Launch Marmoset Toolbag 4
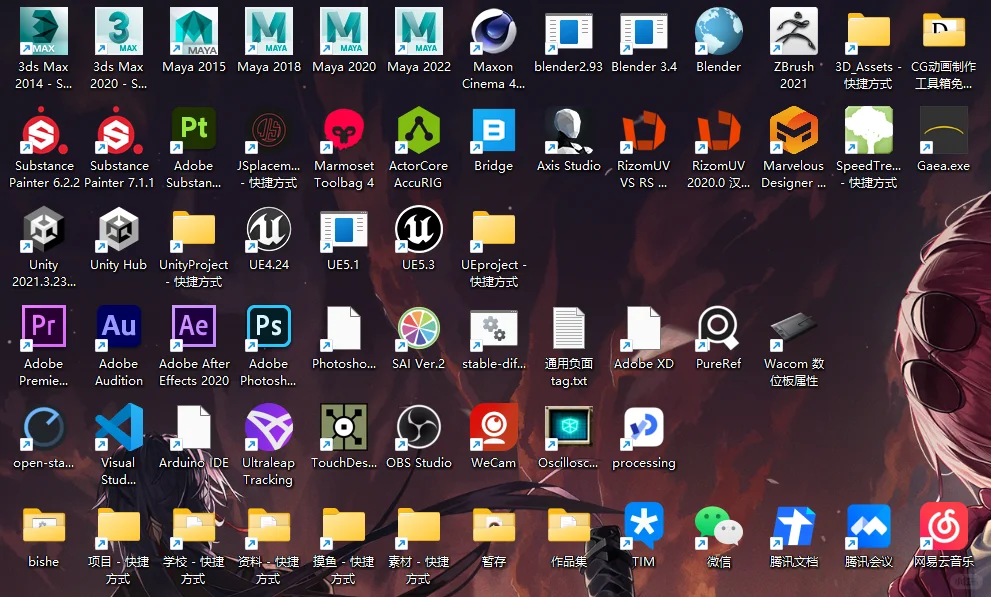 (x=344, y=130)
